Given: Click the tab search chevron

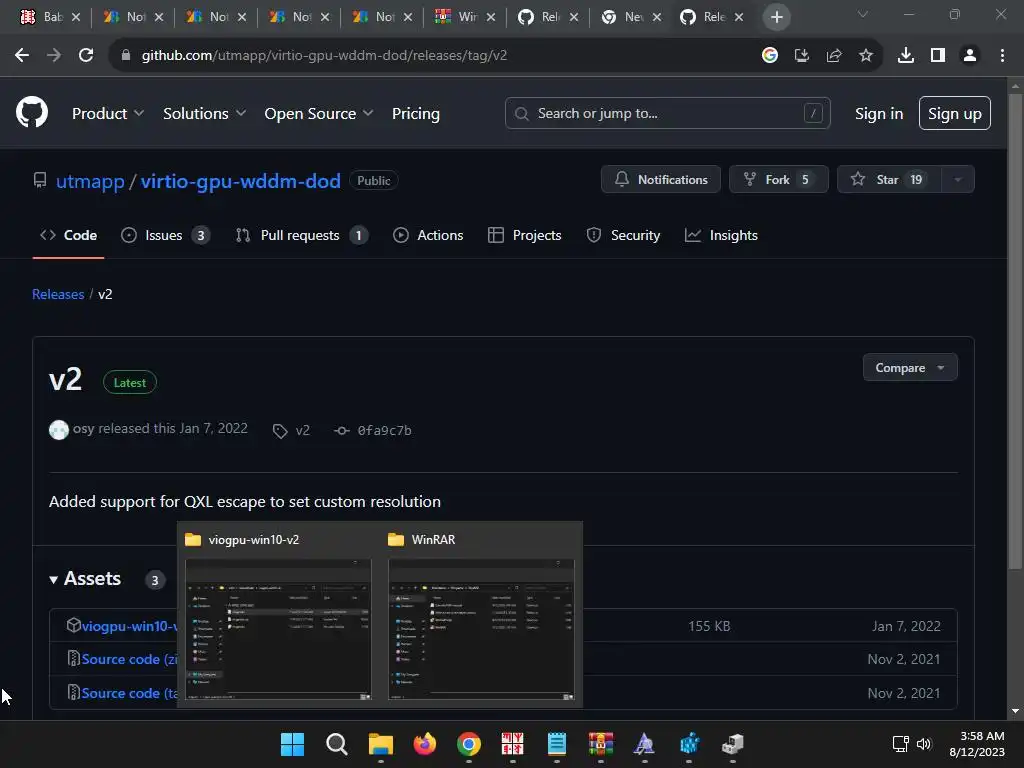Looking at the screenshot, I should (x=863, y=14).
